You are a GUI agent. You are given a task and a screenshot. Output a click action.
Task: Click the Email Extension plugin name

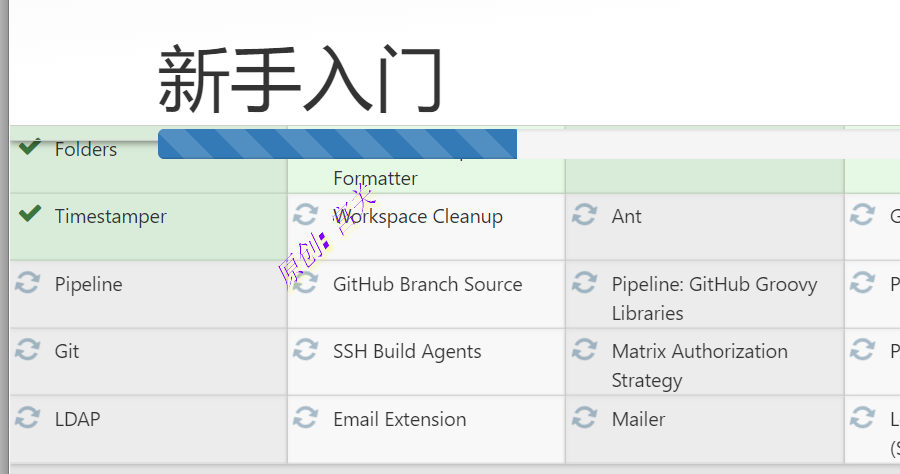click(399, 419)
